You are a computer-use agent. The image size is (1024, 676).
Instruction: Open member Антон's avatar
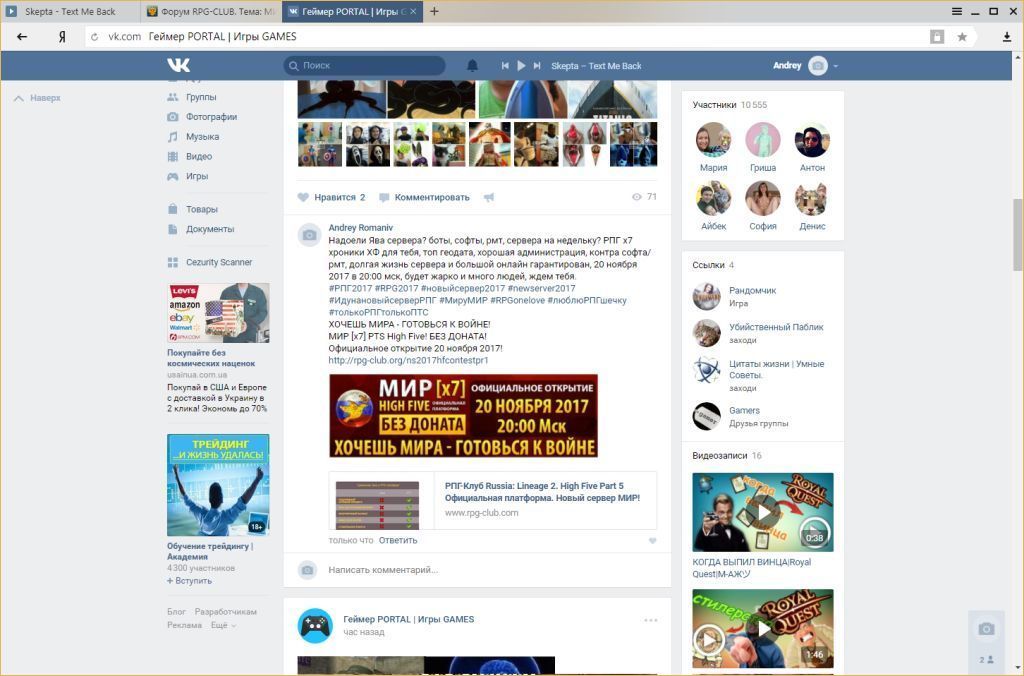(x=812, y=139)
